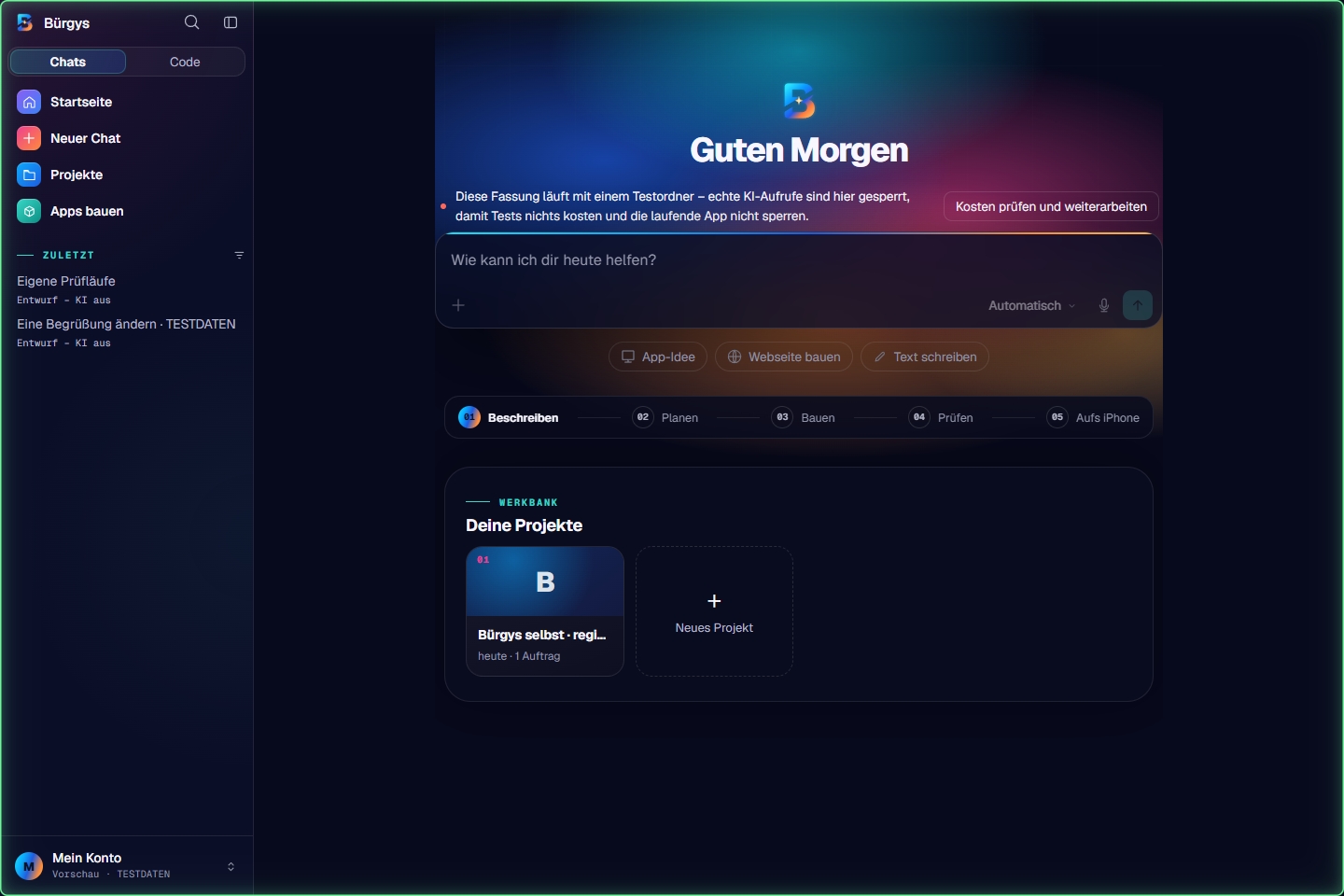Activate the microphone voice input icon
Viewport: 1344px width, 896px height.
click(x=1104, y=305)
